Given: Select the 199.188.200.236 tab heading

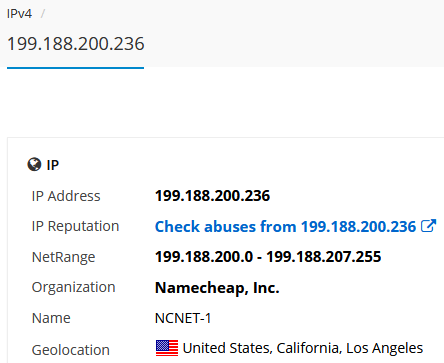Looking at the screenshot, I should (x=76, y=44).
